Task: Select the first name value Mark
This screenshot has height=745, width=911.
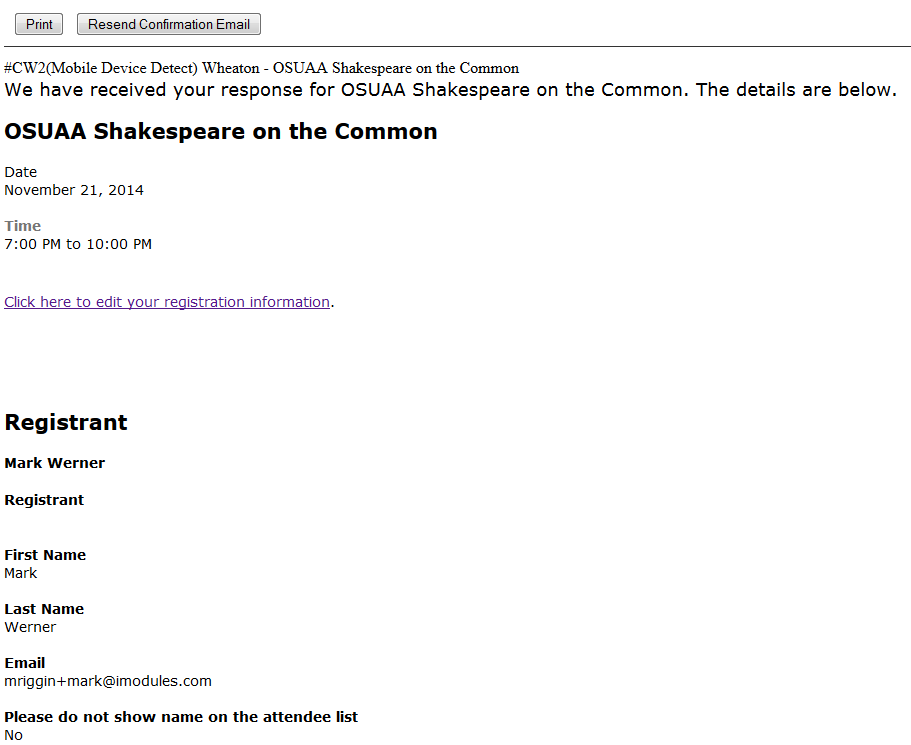Action: 21,573
